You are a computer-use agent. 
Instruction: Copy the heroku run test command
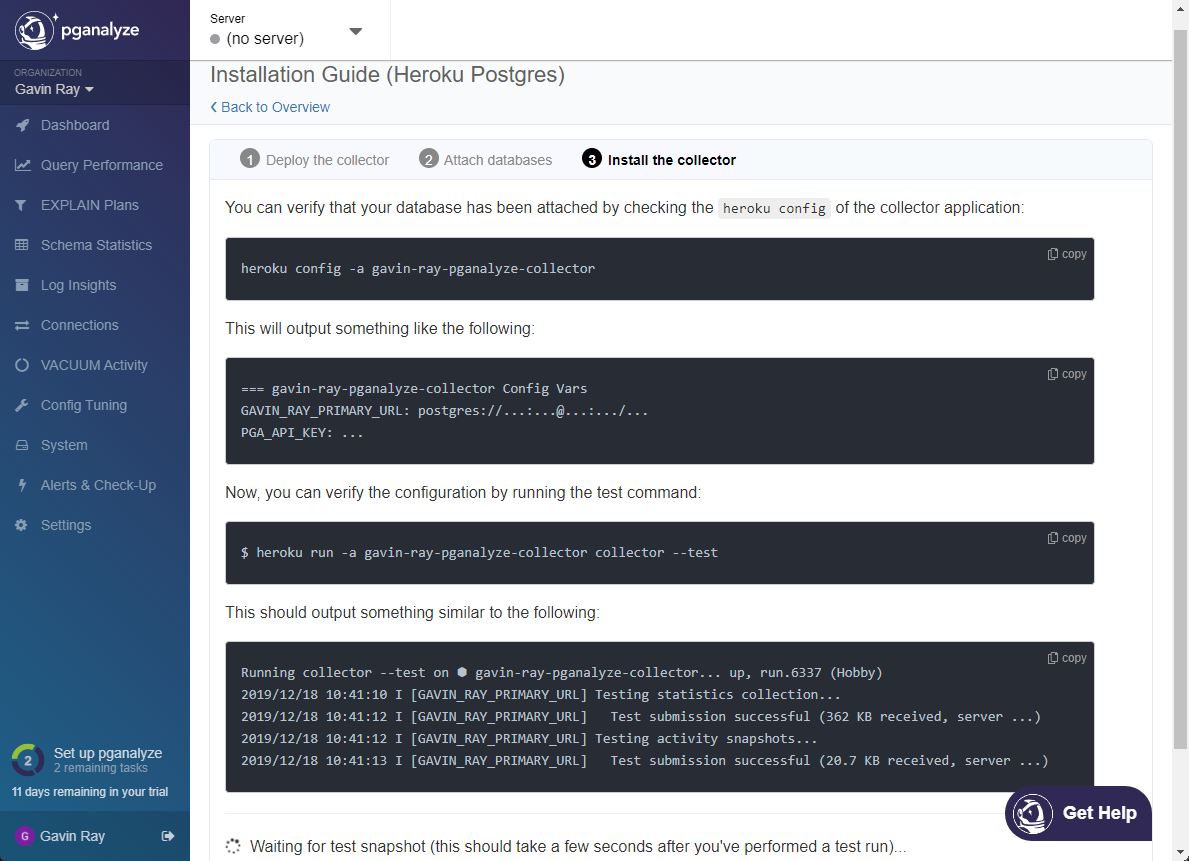[x=1067, y=538]
